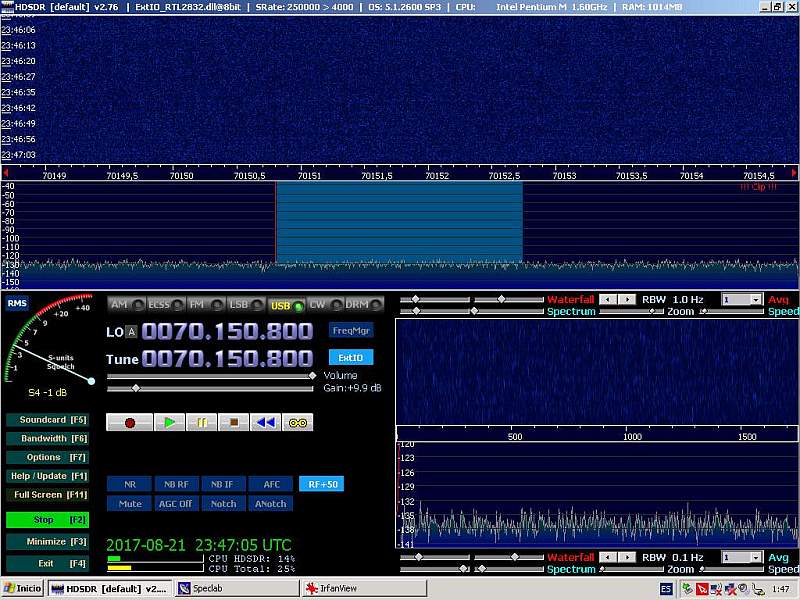The height and width of the screenshot is (600, 800).
Task: Click the FreqMgr button
Action: pyautogui.click(x=351, y=330)
